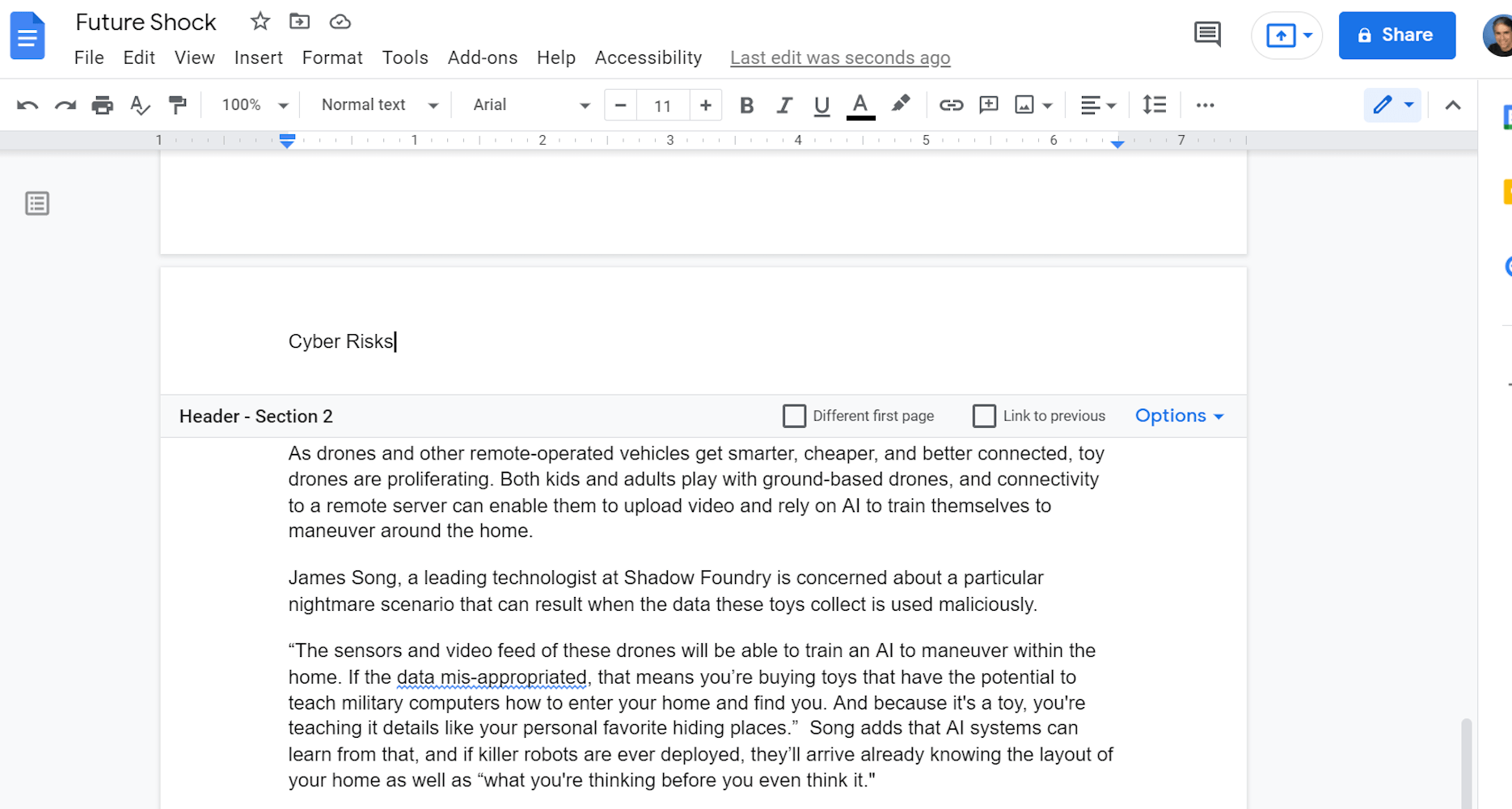Screen dimensions: 1512x809
Task: Open the comment history icon
Action: [x=1207, y=35]
